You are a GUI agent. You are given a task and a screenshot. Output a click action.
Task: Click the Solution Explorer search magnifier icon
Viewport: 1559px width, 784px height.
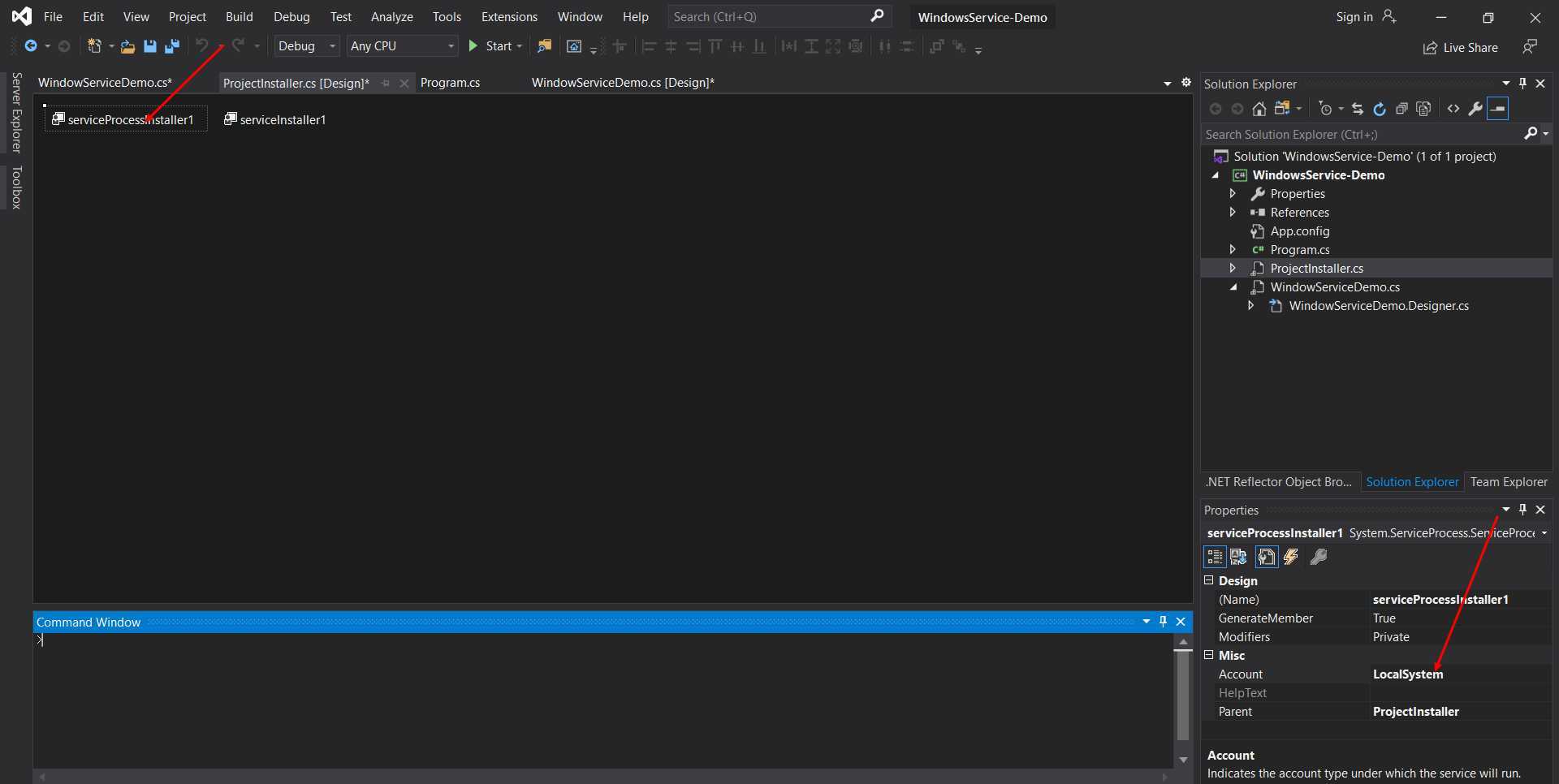pos(1531,134)
